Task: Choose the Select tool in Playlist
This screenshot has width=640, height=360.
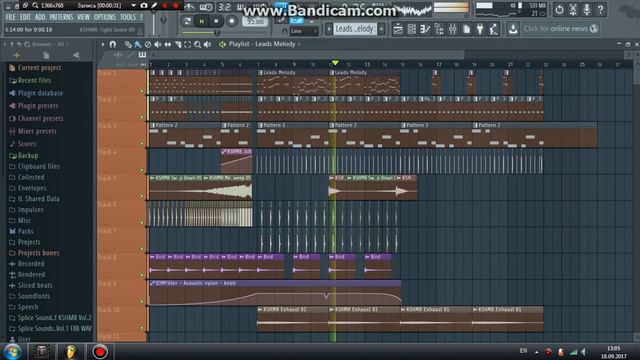Action: coord(187,44)
